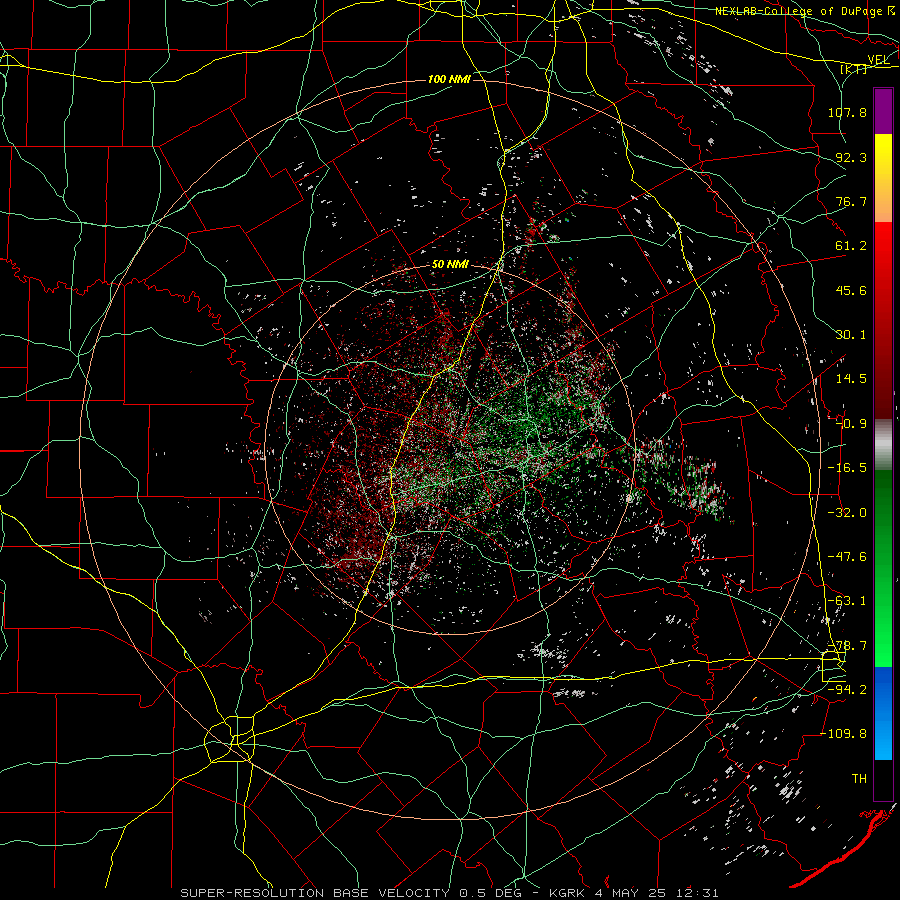
Task: Click the 50 NMI range ring label
Action: [x=450, y=265]
